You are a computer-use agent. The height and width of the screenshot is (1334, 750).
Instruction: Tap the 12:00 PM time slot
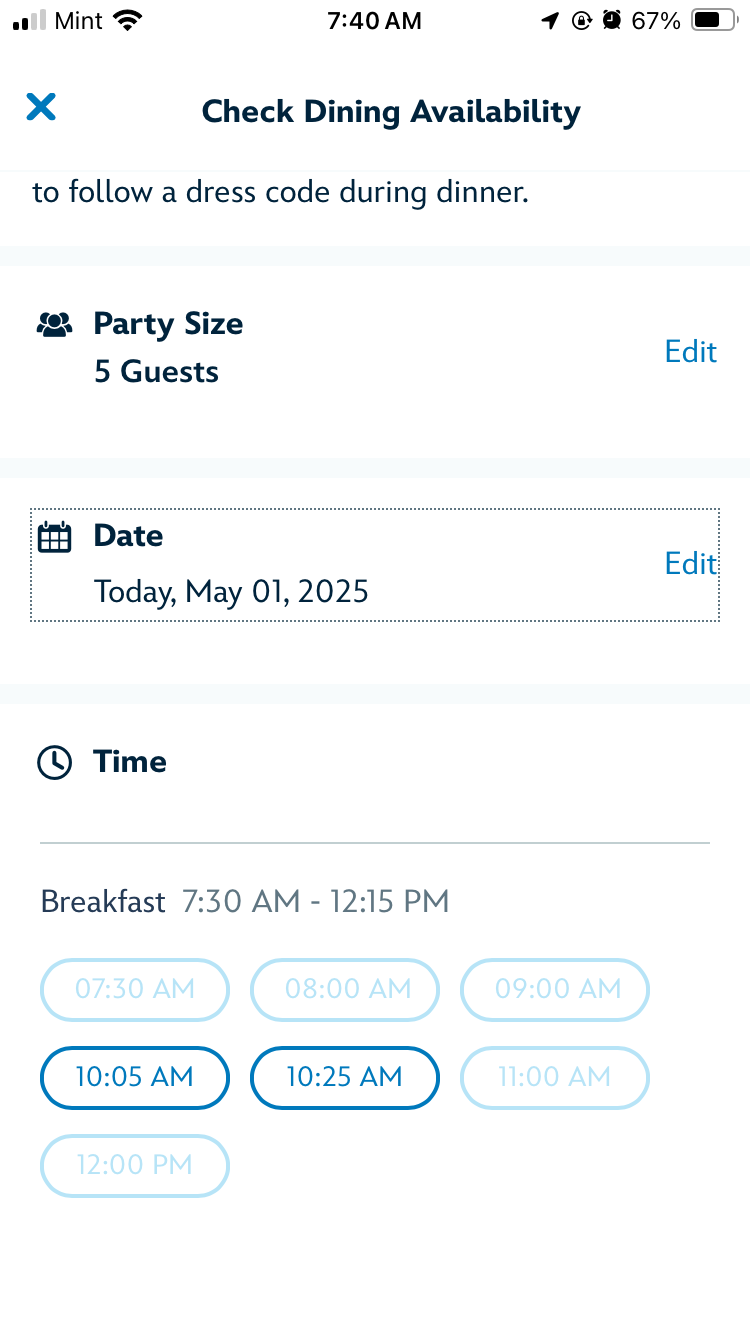coord(135,1165)
